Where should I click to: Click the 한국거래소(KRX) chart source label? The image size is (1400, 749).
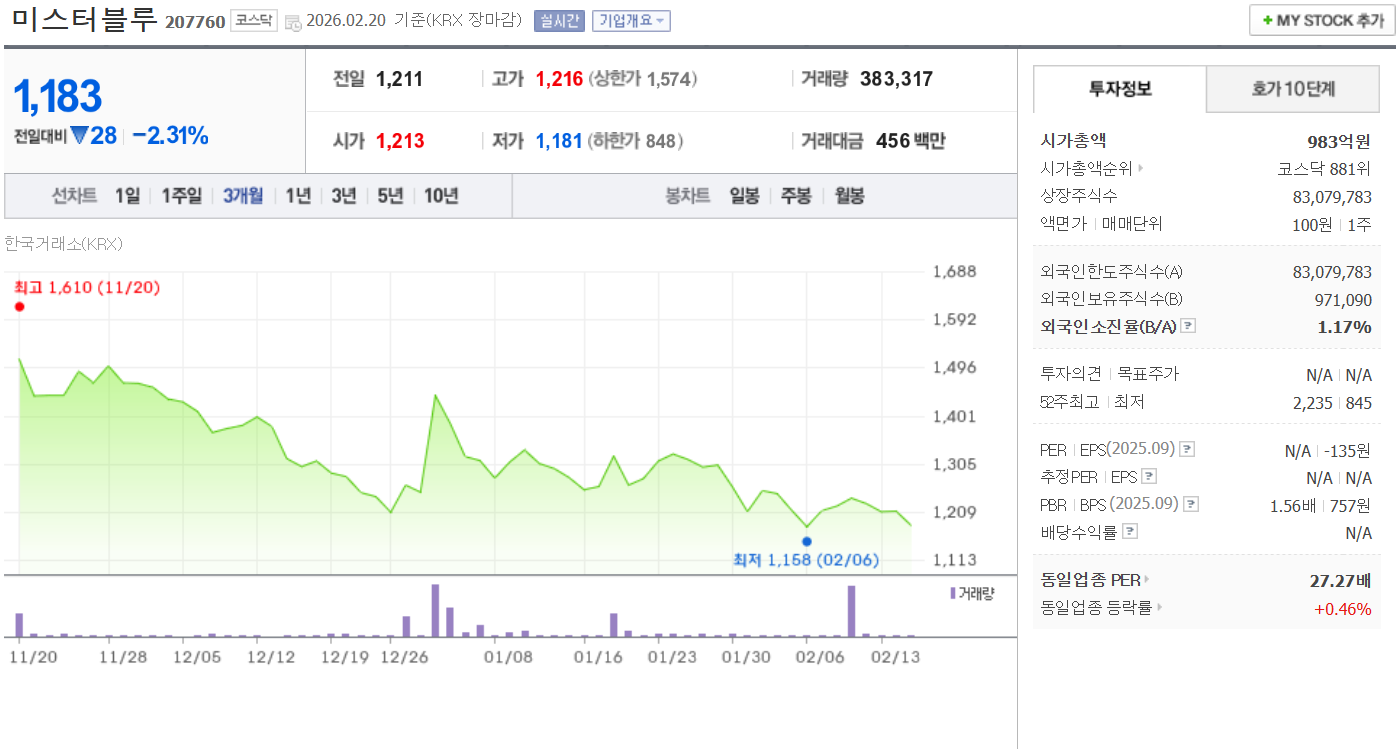(63, 244)
